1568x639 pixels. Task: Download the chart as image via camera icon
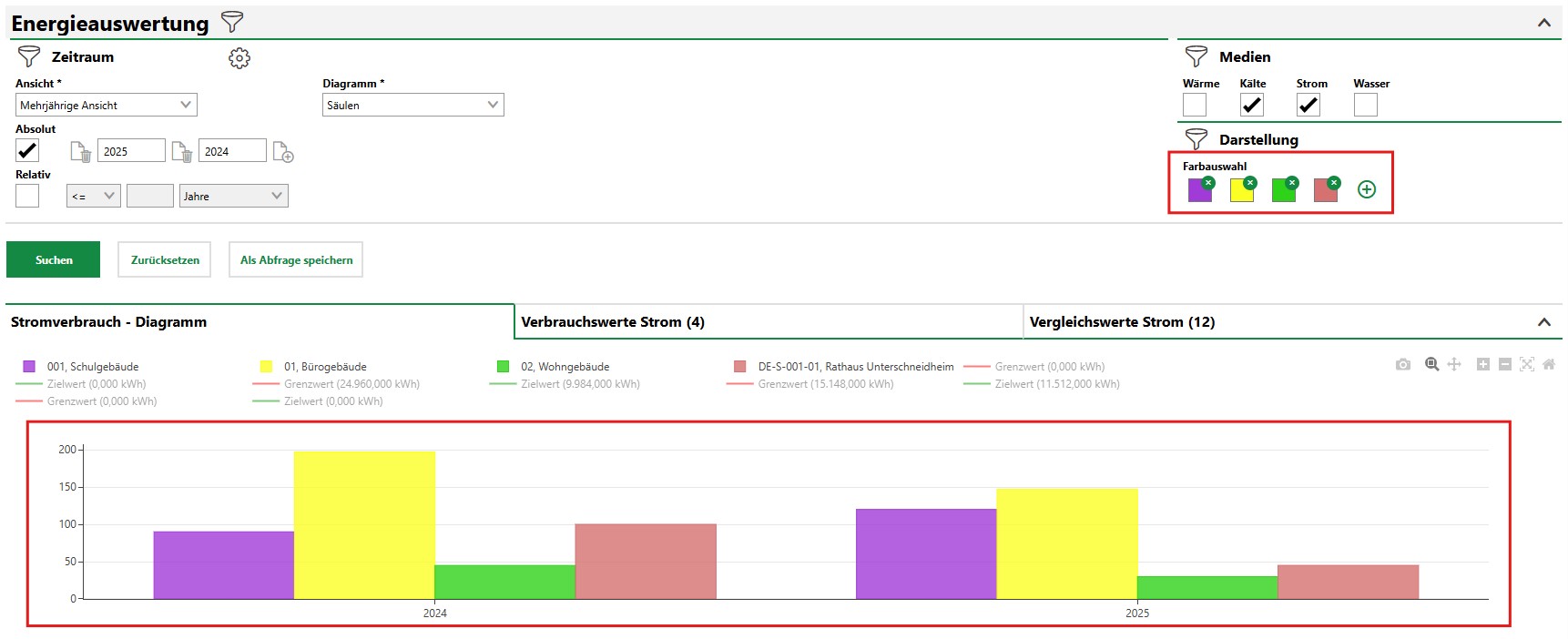coord(1403,364)
